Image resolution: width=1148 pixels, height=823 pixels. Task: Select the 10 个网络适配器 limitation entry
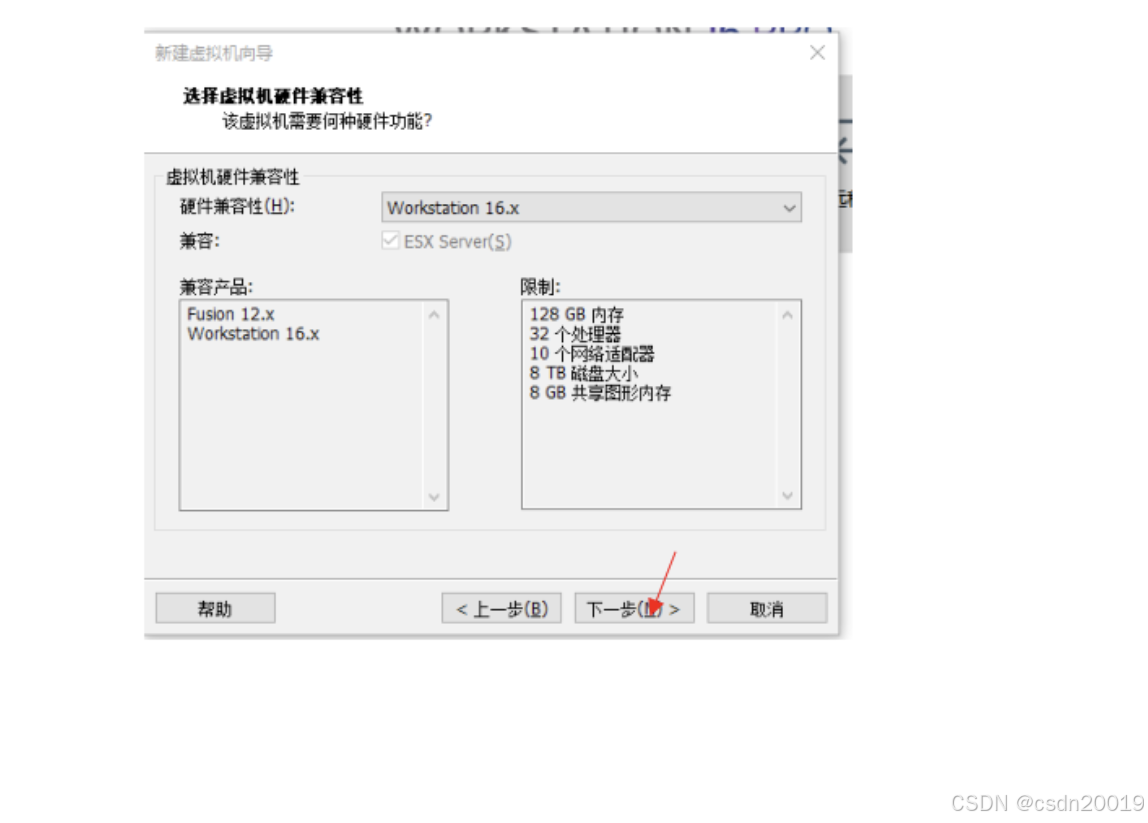pos(592,354)
